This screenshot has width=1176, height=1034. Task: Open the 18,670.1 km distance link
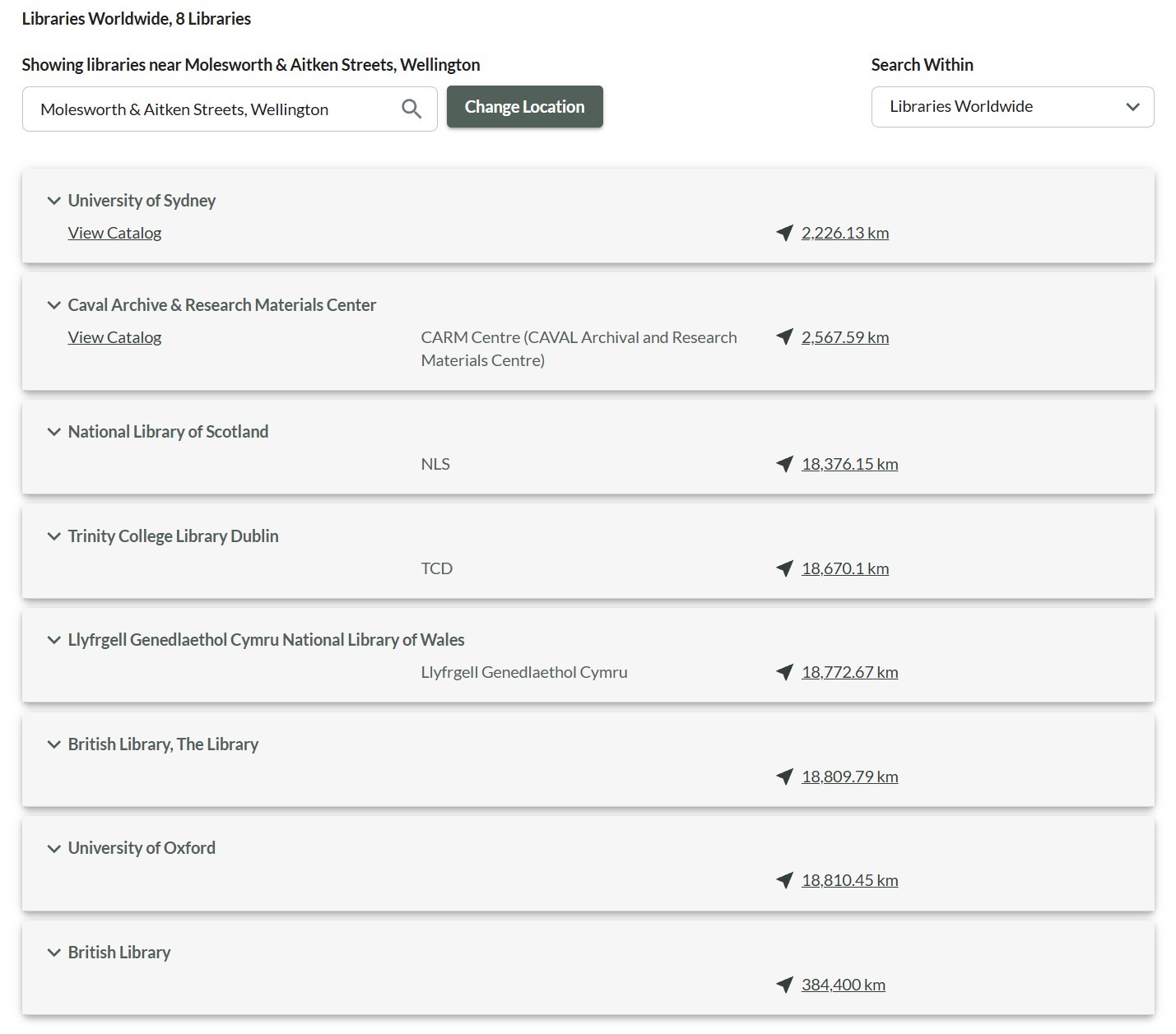pyautogui.click(x=845, y=568)
